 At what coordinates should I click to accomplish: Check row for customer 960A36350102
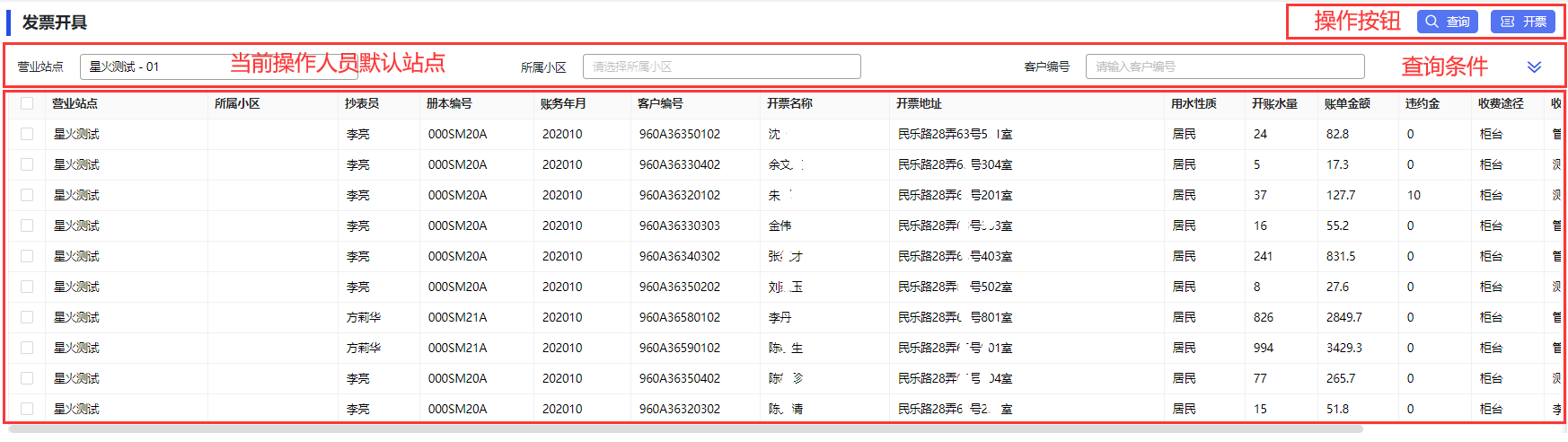[27, 134]
